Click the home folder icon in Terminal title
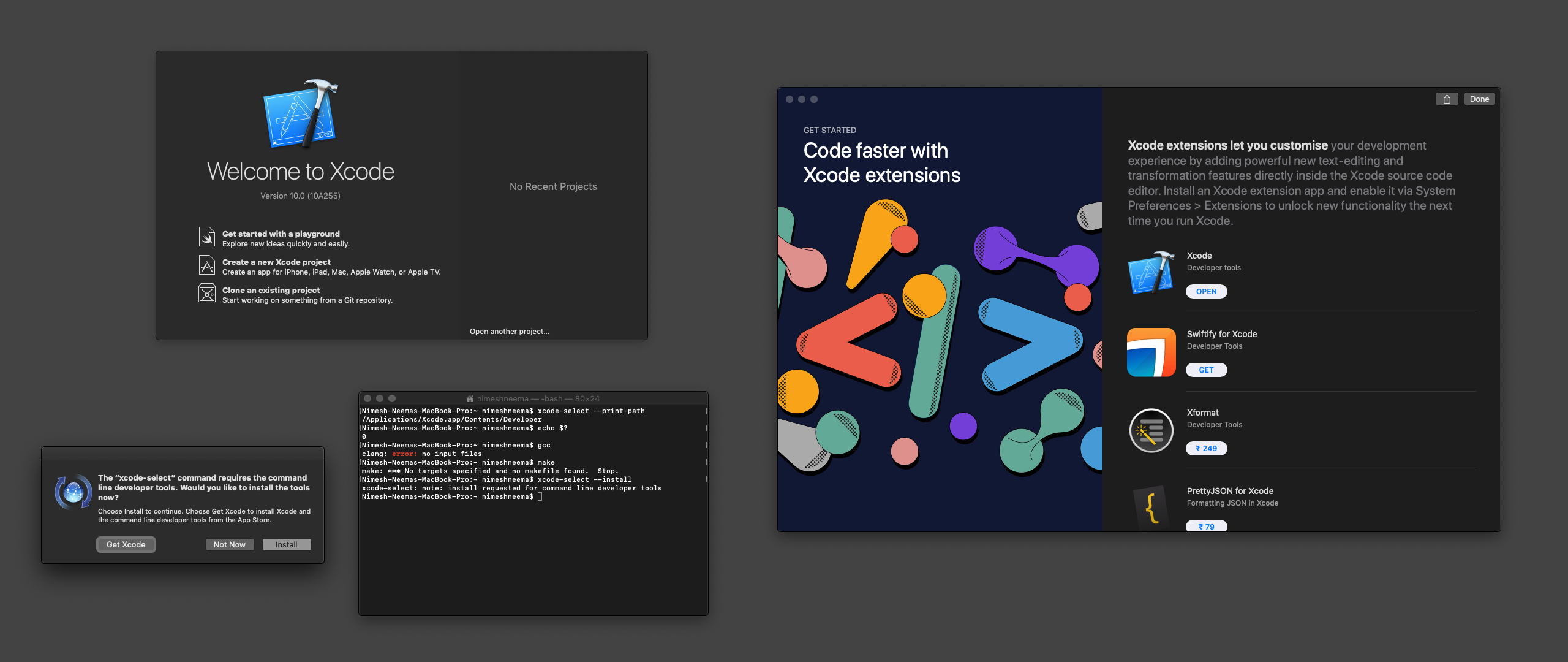This screenshot has height=662, width=1568. coord(470,398)
